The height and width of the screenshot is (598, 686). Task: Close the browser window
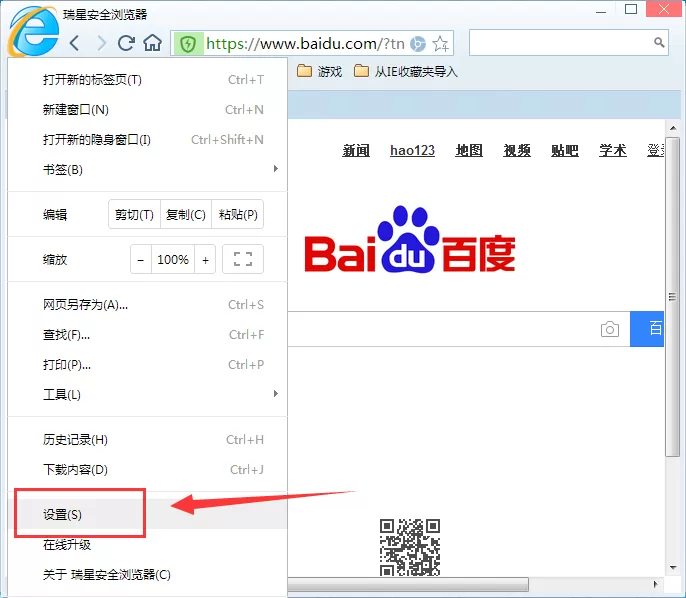point(664,9)
